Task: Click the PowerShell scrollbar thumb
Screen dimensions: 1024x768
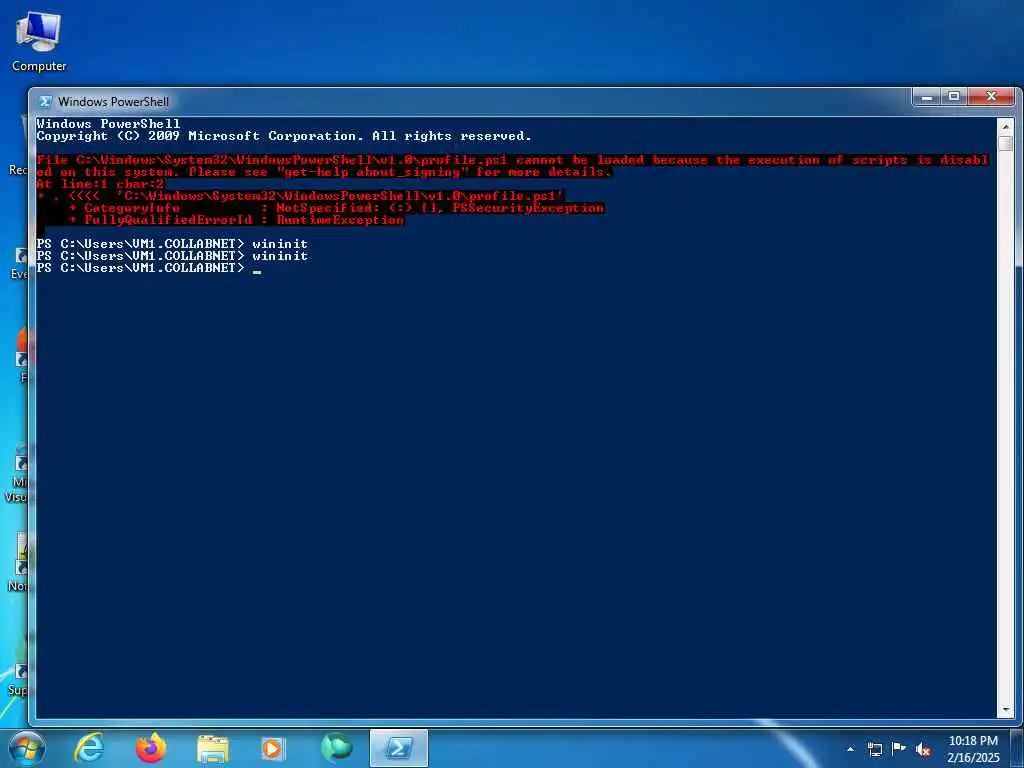Action: (1006, 143)
